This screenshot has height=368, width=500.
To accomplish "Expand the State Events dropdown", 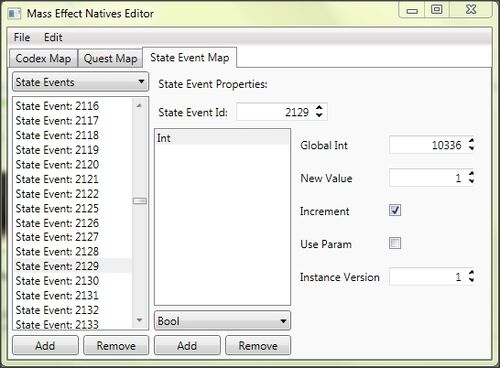I will pos(80,82).
